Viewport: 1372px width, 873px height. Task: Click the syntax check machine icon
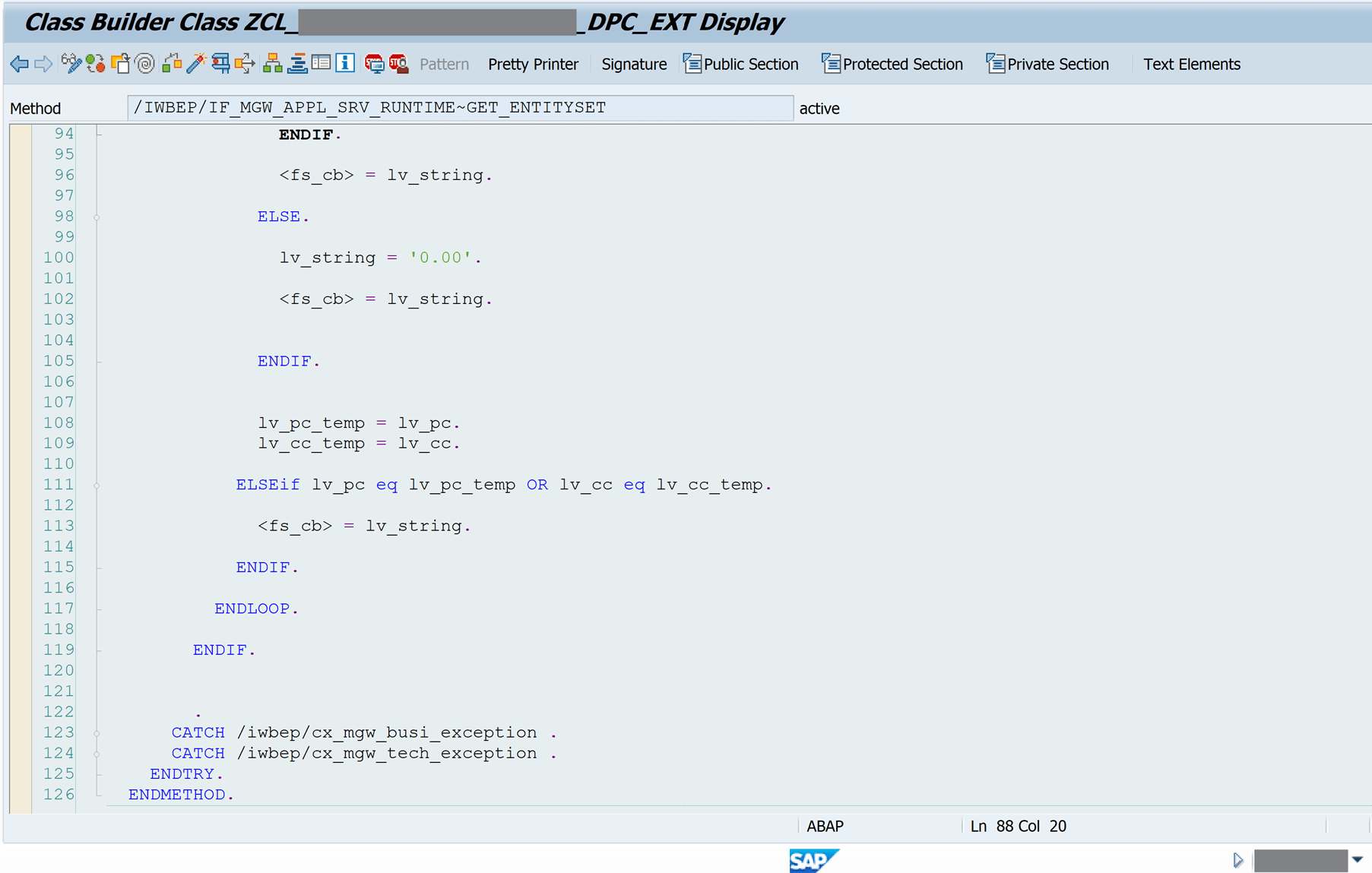220,64
